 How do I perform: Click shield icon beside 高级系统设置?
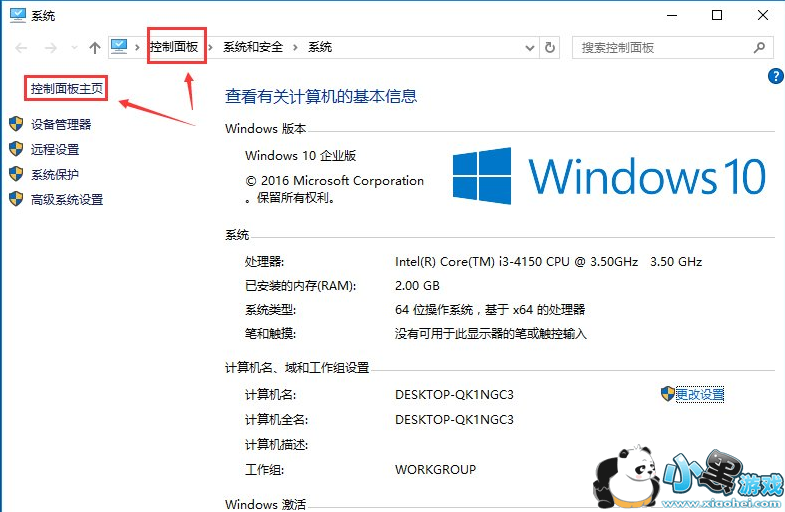coord(17,199)
